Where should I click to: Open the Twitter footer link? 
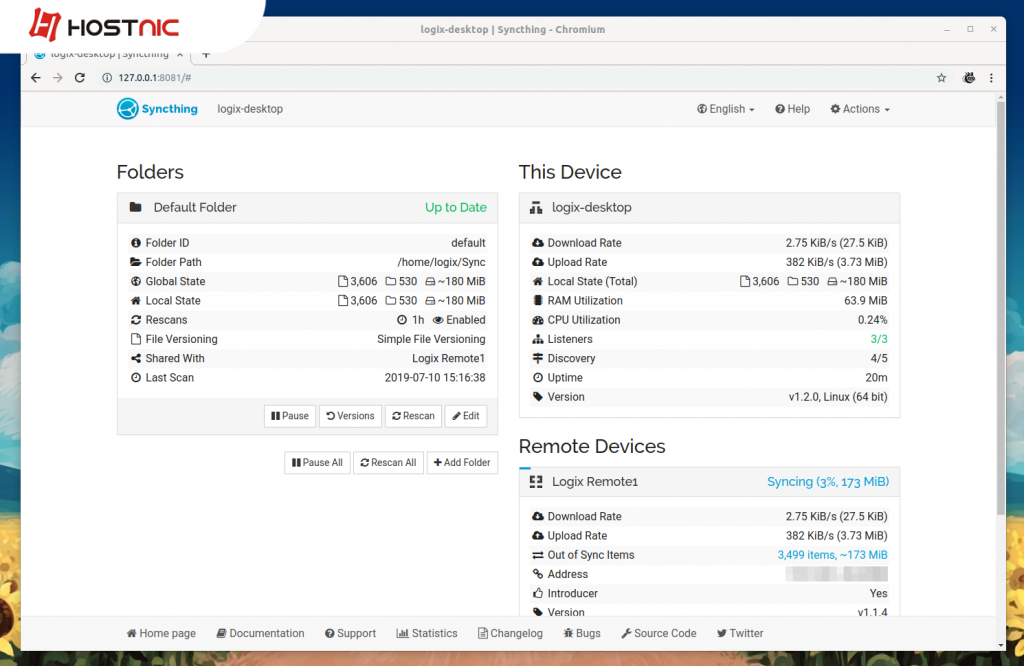(740, 633)
